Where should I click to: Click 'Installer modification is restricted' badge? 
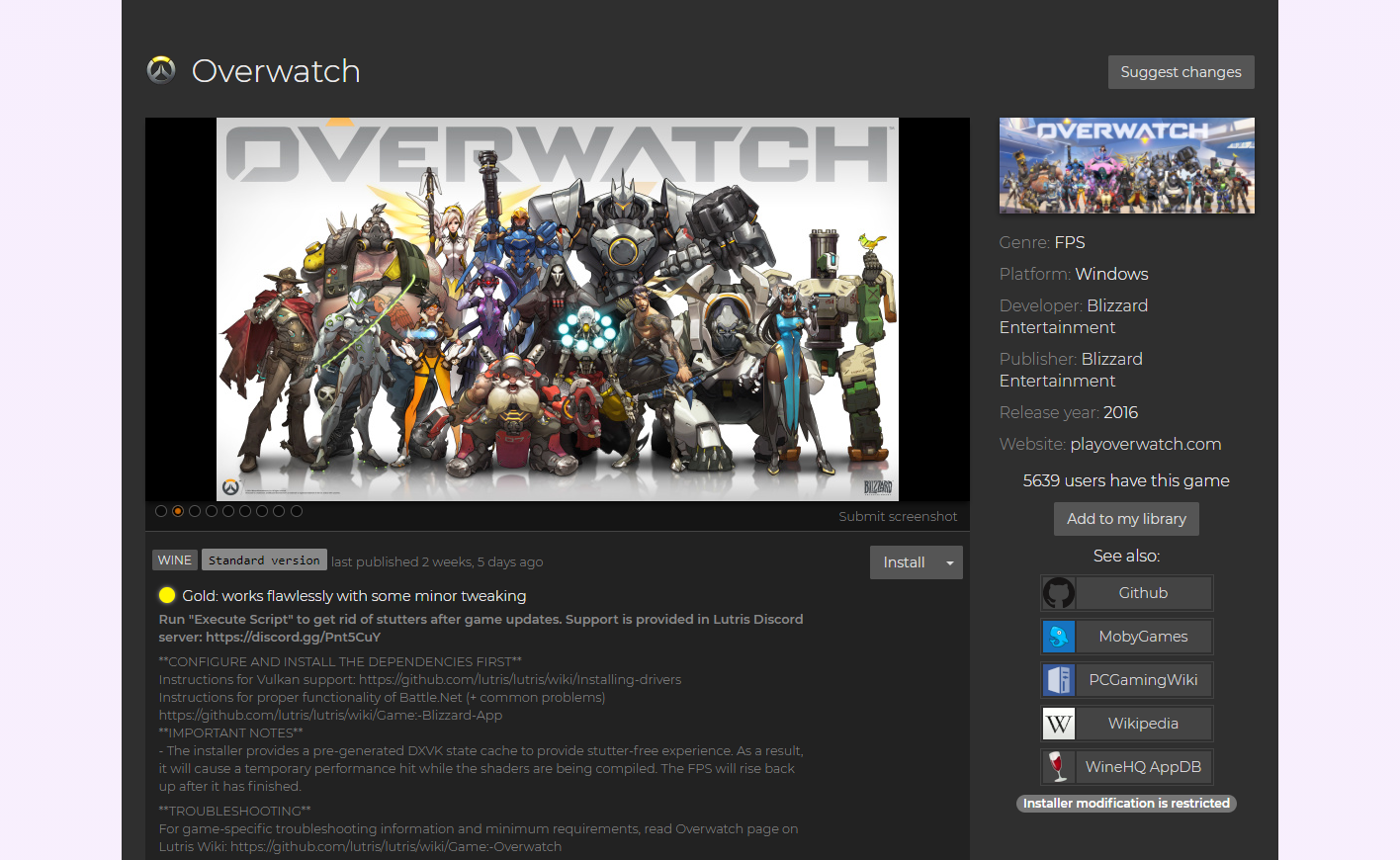tap(1126, 804)
